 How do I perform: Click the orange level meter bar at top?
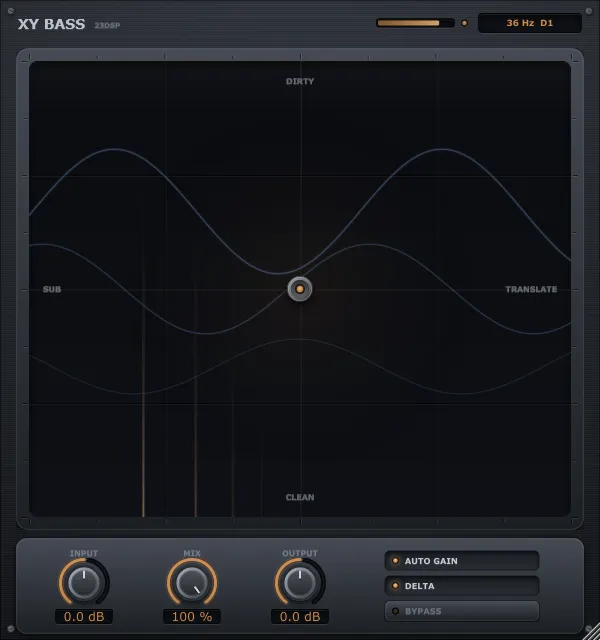point(415,23)
